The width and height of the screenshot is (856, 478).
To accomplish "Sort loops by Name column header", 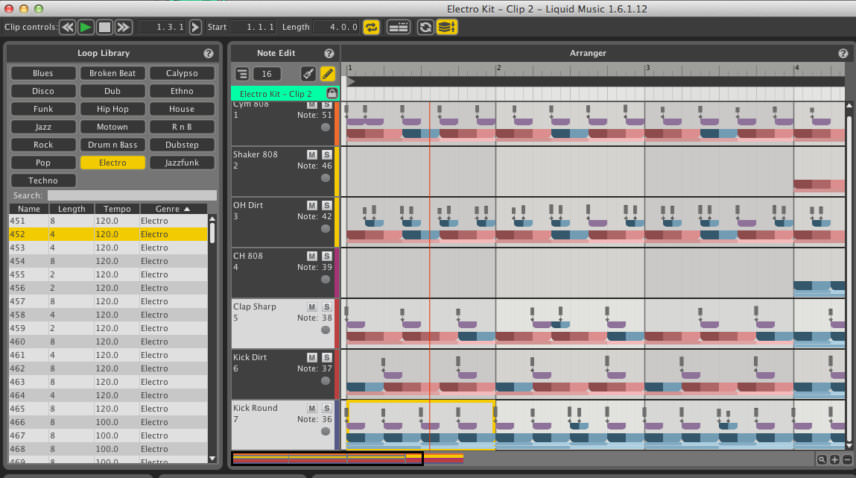I will coord(29,209).
